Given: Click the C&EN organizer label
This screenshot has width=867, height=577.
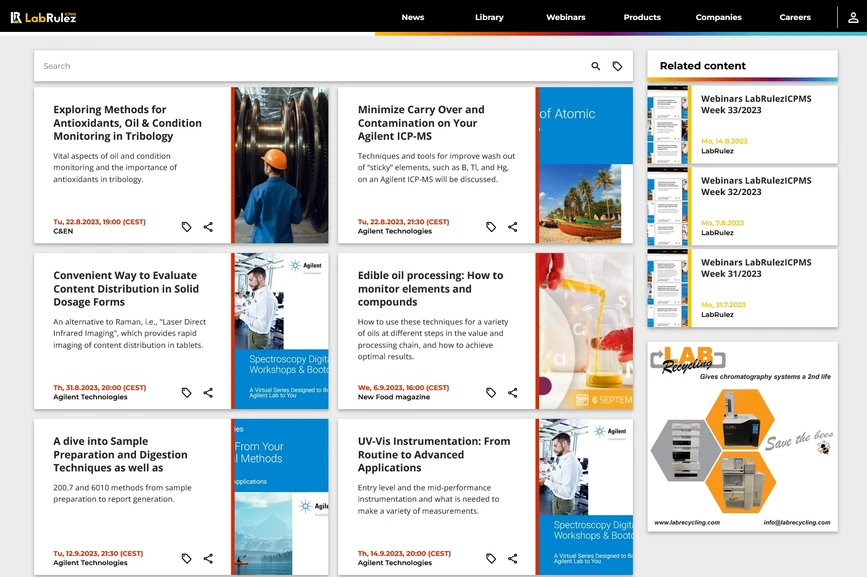Looking at the screenshot, I should click(63, 232).
